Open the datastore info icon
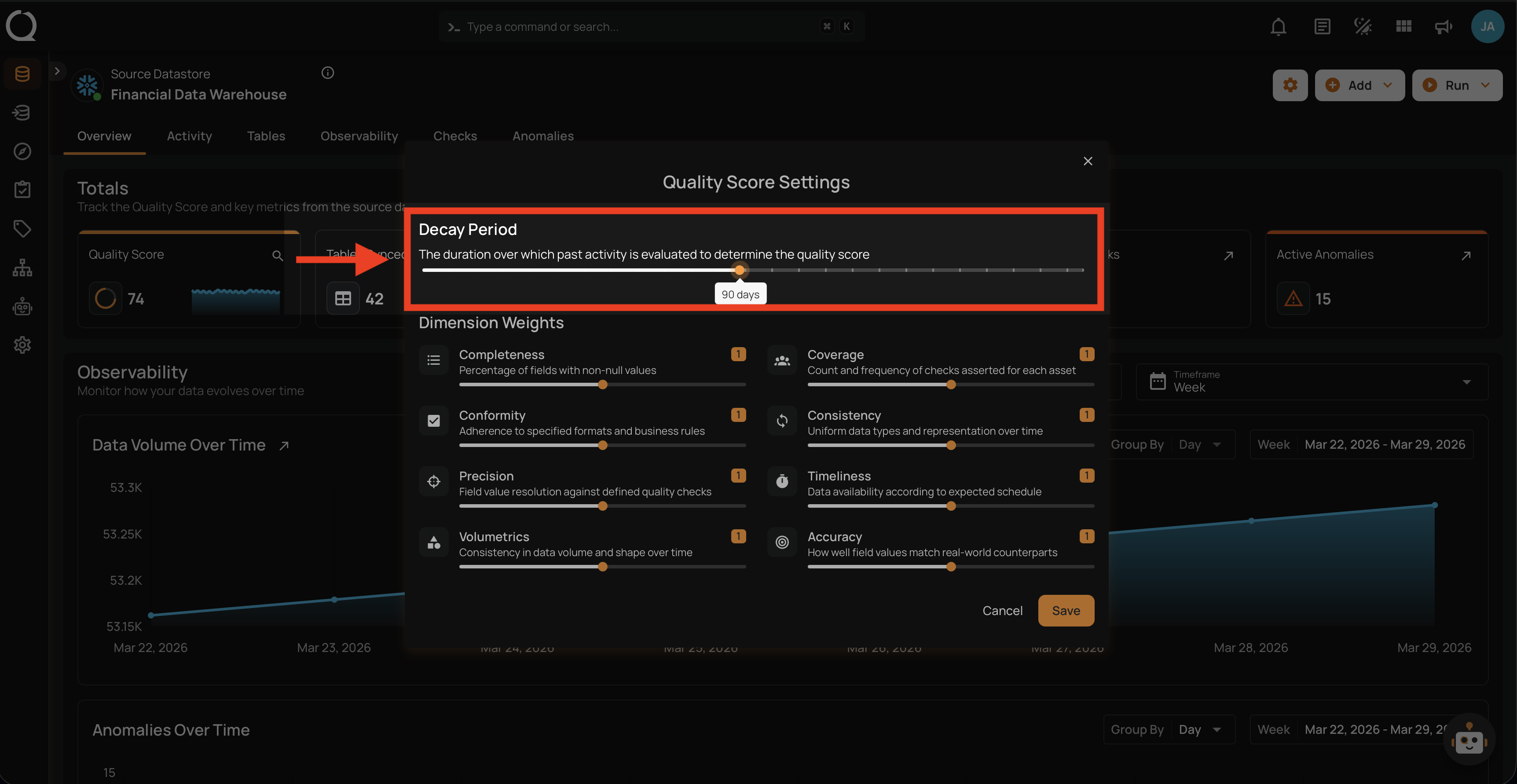The height and width of the screenshot is (784, 1517). 328,73
